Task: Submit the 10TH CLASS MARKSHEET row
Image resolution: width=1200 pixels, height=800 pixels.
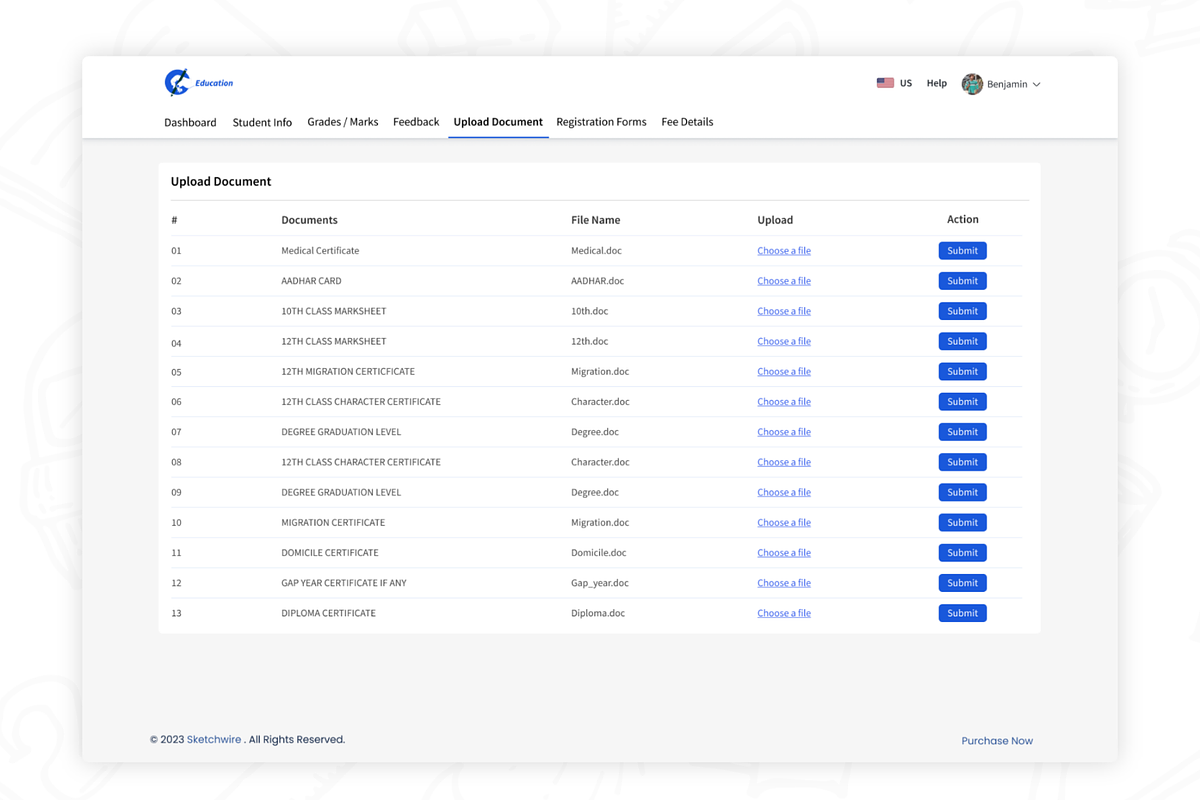Action: 962,311
